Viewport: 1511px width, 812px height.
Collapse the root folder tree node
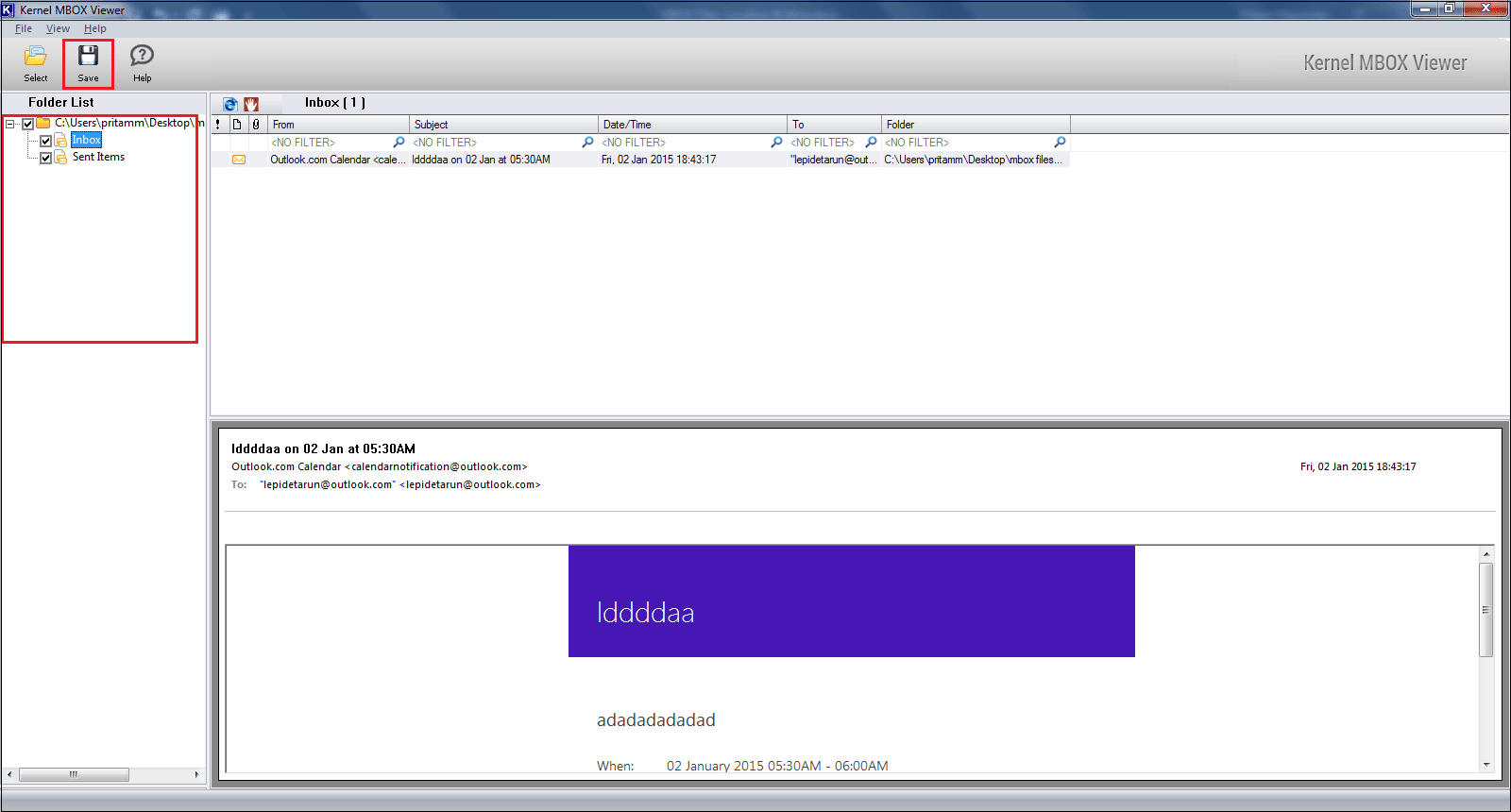coord(10,124)
